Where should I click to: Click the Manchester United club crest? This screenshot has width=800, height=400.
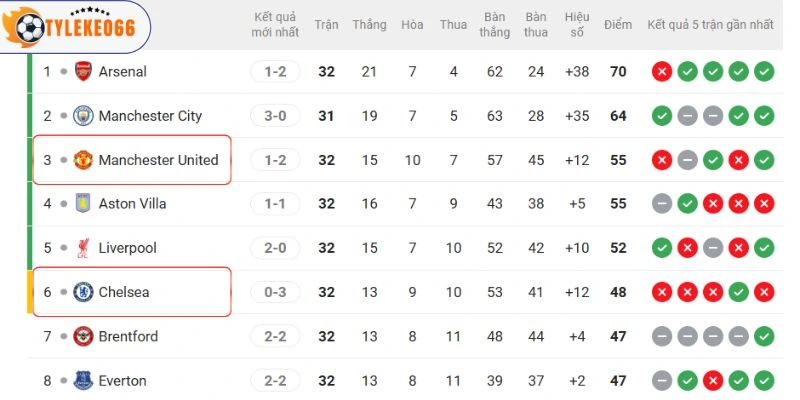point(83,160)
